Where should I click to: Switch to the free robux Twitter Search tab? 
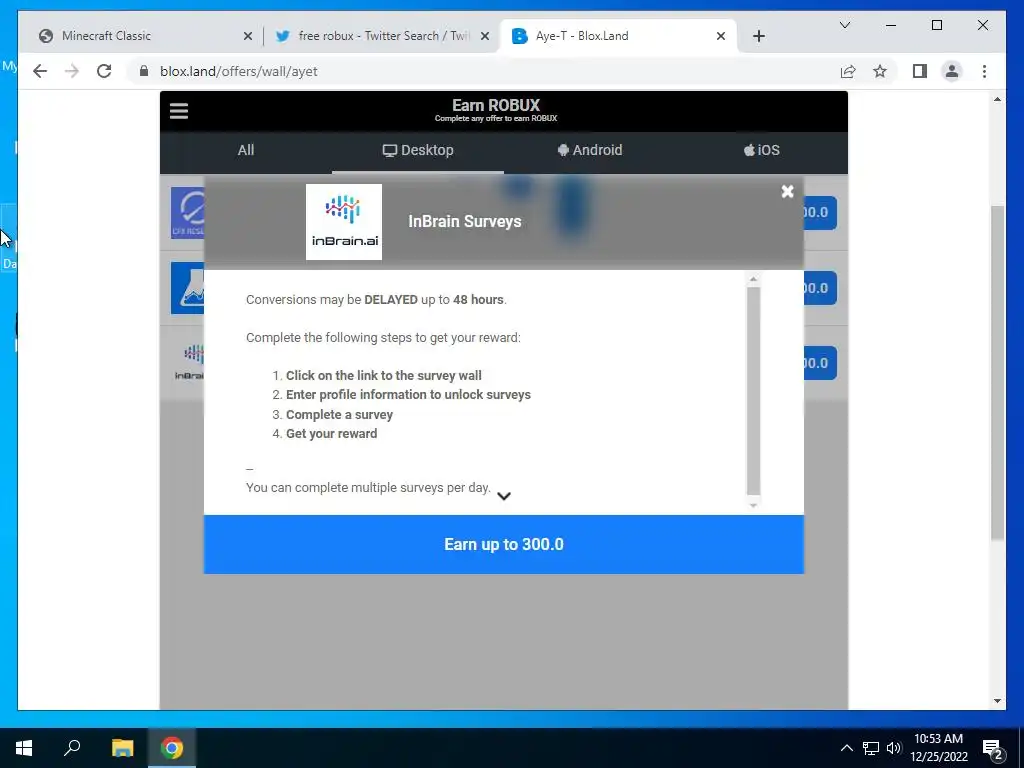[384, 36]
